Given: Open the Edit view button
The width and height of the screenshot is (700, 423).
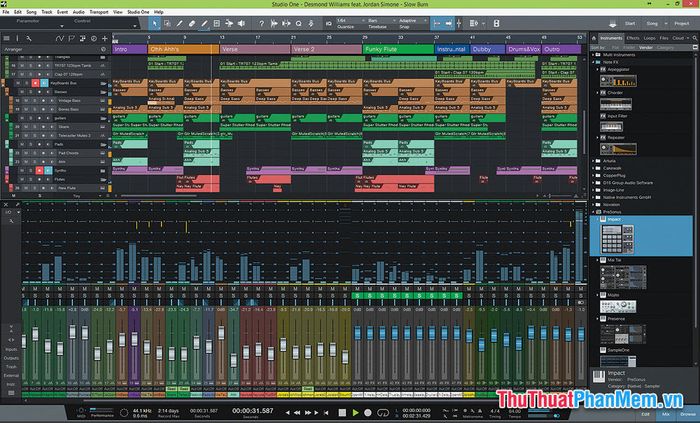Looking at the screenshot, I should pos(646,415).
